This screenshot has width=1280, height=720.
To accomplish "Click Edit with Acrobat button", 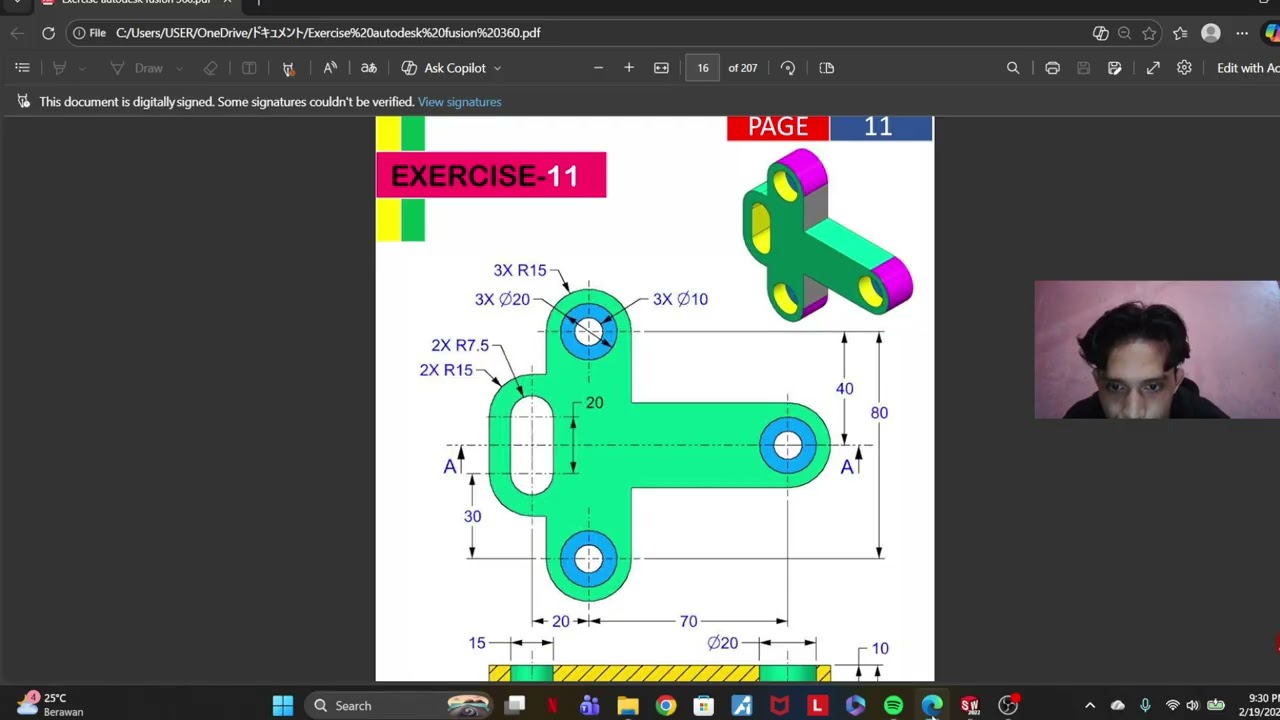I will (1247, 68).
